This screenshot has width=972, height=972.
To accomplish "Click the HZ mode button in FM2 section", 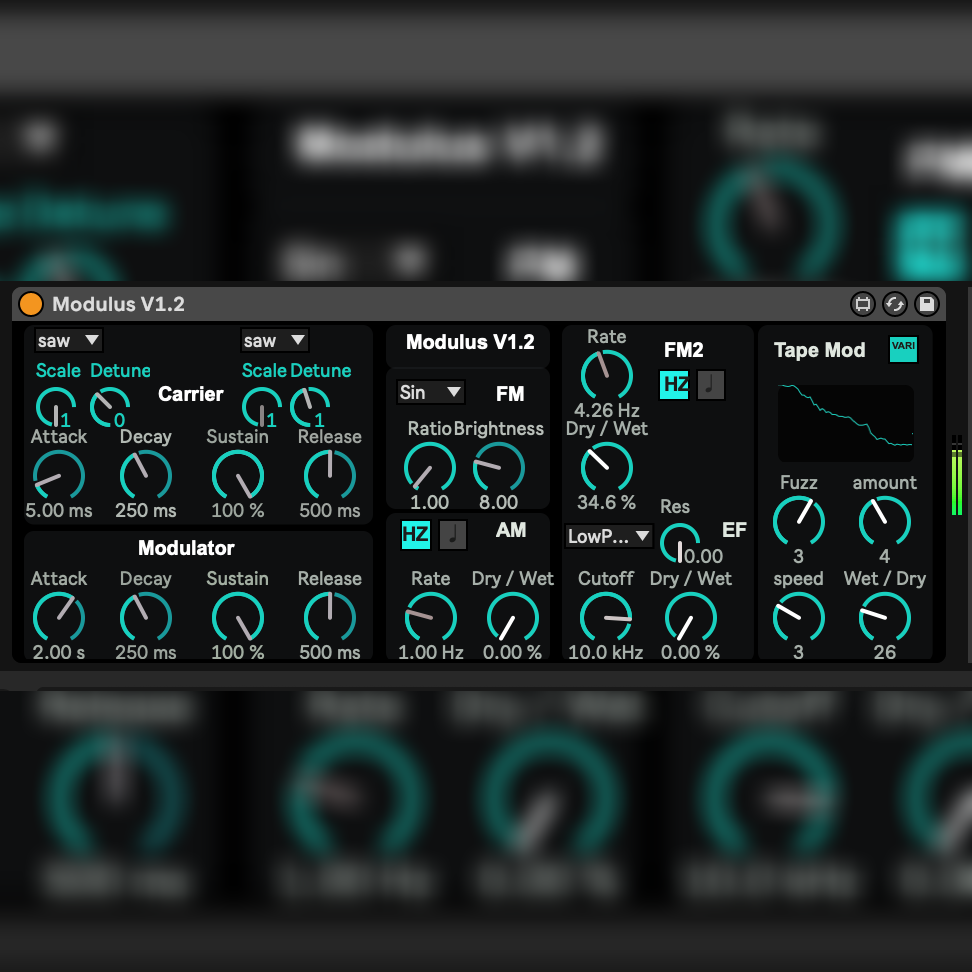I will tap(674, 385).
